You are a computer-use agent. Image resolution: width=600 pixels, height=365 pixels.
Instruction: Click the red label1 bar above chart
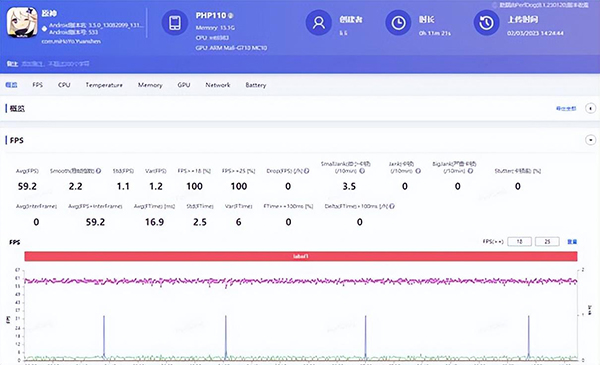tap(301, 256)
